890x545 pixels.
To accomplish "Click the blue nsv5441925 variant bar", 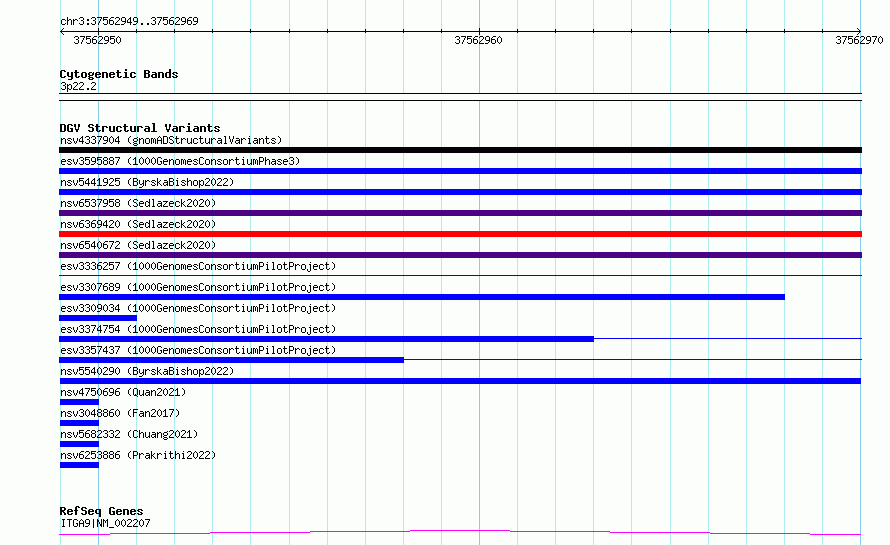I will [460, 192].
